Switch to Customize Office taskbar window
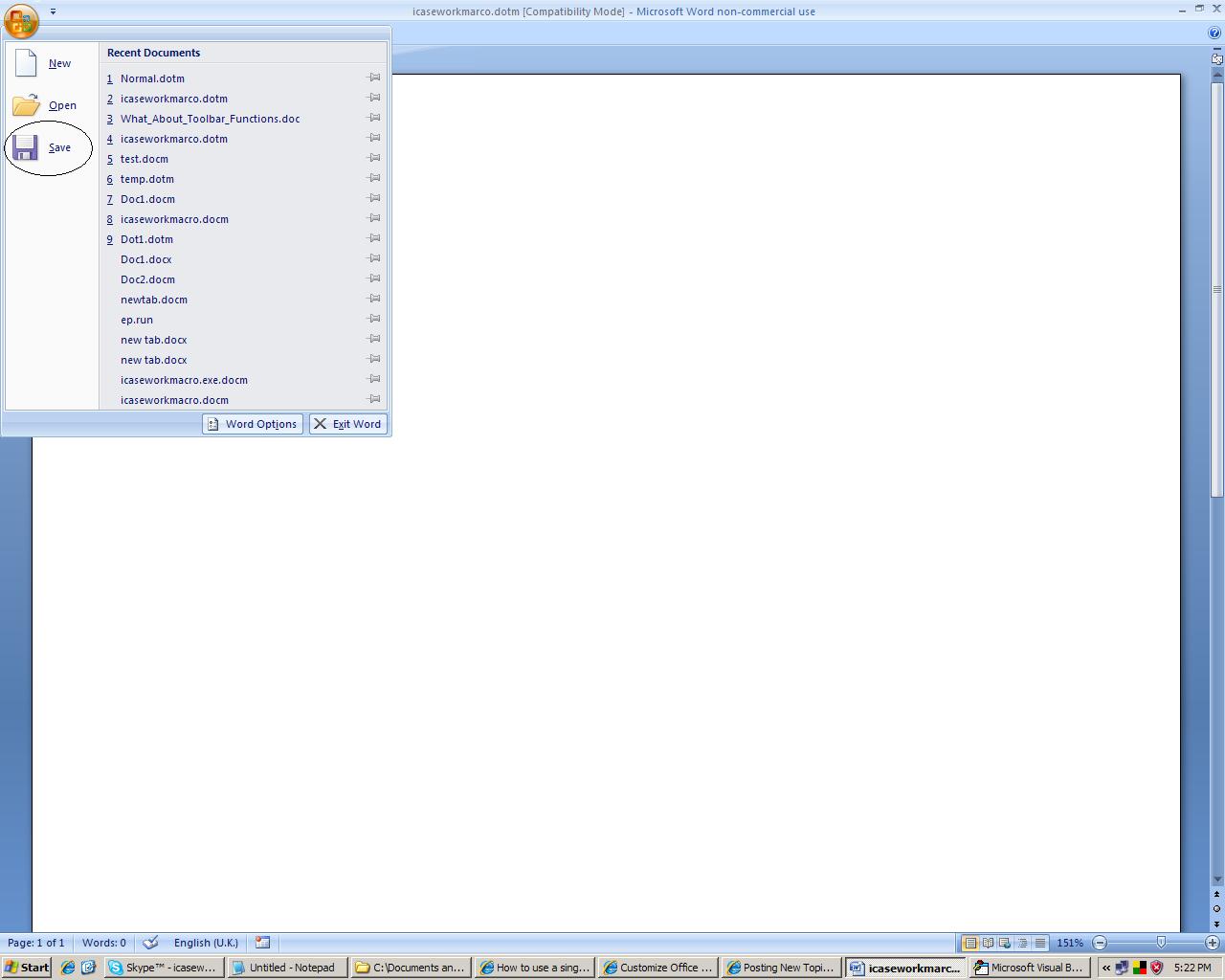 pos(658,968)
